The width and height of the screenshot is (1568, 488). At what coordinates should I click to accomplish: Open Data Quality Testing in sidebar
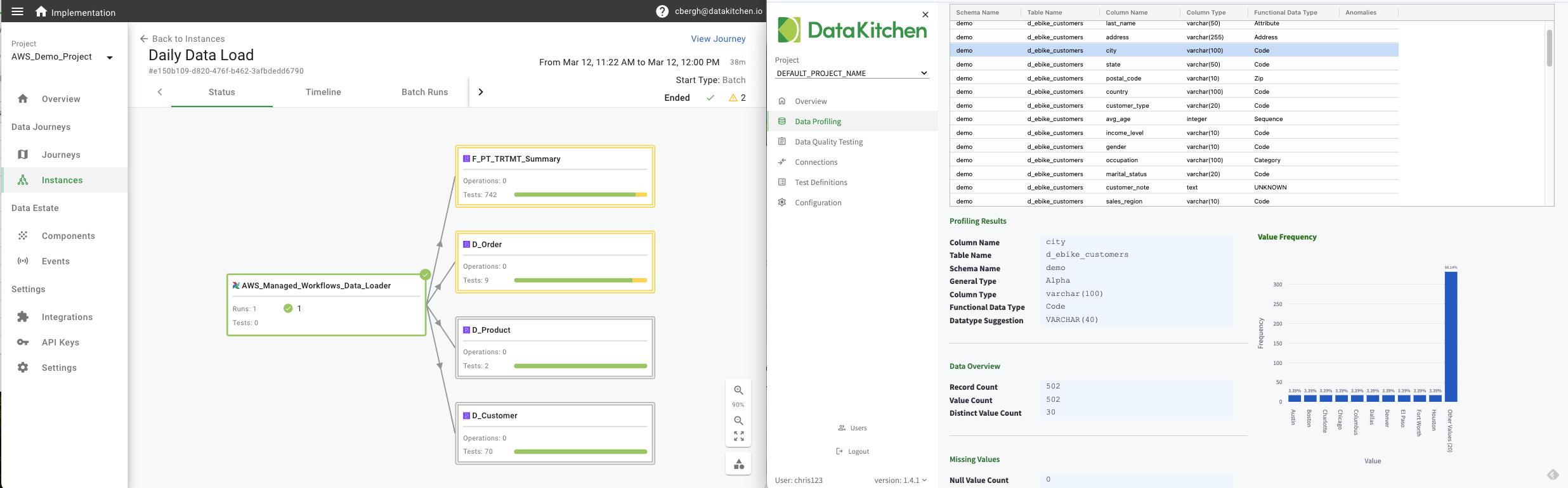pos(828,142)
